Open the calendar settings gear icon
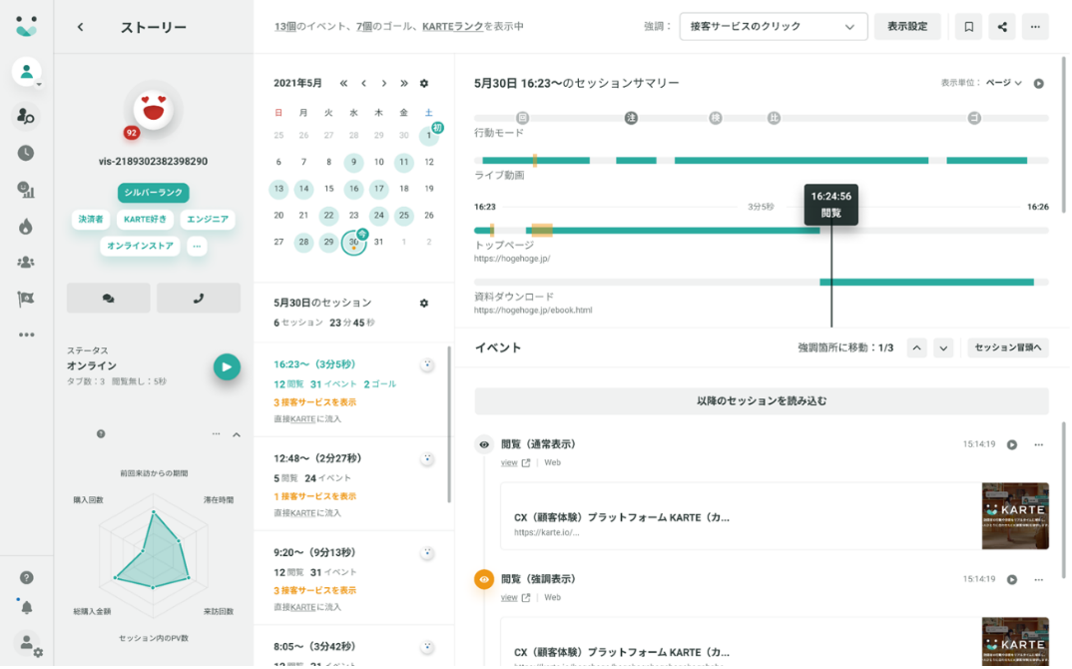The image size is (1072, 669). click(424, 83)
